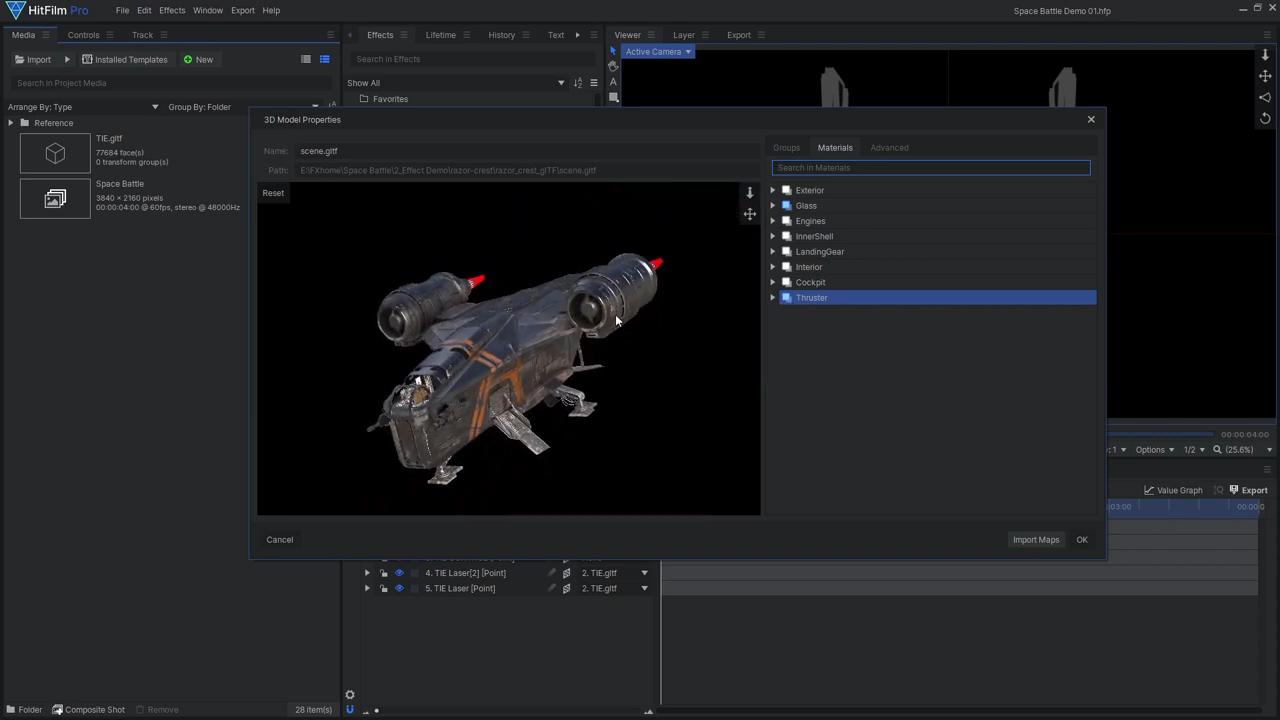Click the viewer reset rotation icon at right edge
This screenshot has height=720, width=1280.
[1265, 118]
